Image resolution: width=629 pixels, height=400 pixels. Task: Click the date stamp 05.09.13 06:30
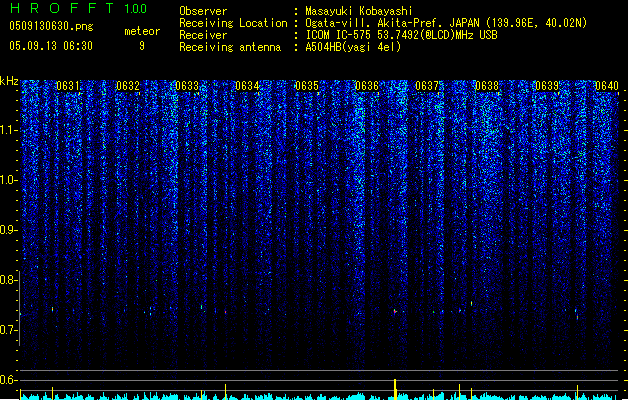pos(51,46)
